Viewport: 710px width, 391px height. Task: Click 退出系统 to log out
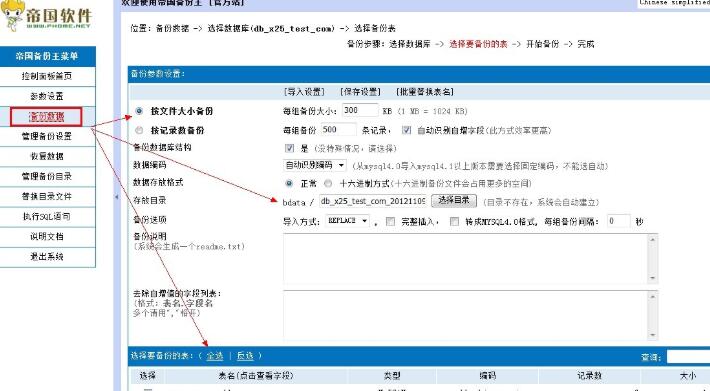47,256
